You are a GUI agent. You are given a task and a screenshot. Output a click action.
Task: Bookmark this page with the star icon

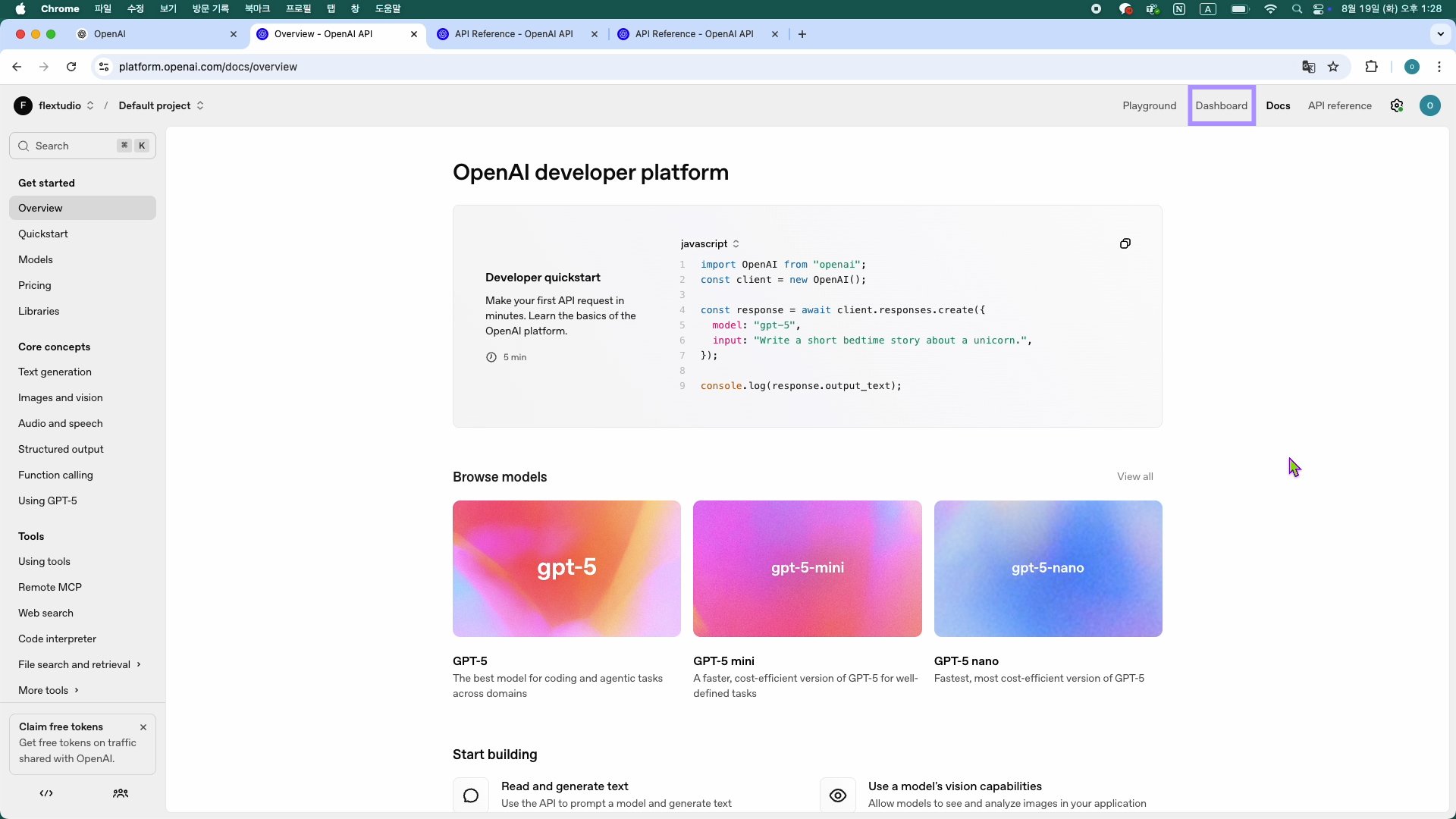coord(1333,67)
